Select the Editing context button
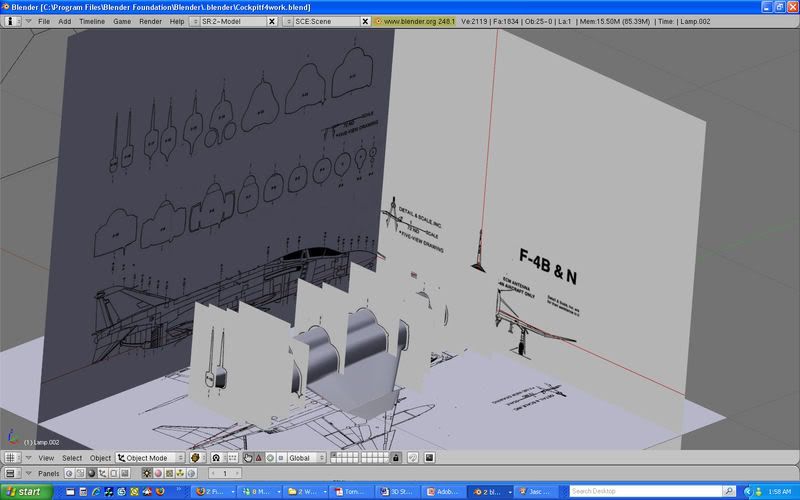Viewport: 800px width, 500px height. coord(113,473)
